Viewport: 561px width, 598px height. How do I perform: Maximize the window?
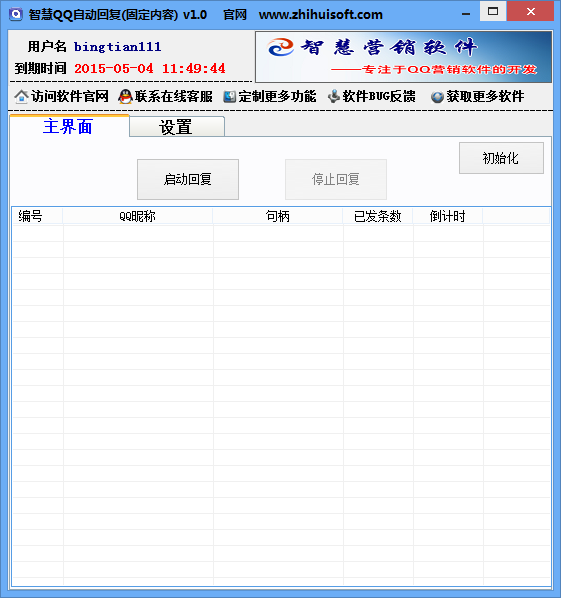[493, 11]
